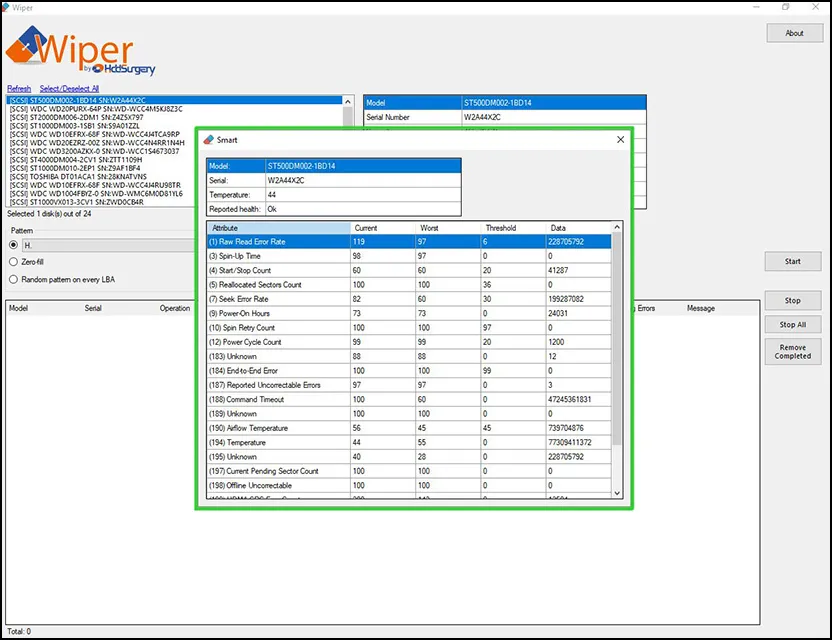Select the Offline Uncorrectable row
This screenshot has width=832, height=640.
point(409,485)
